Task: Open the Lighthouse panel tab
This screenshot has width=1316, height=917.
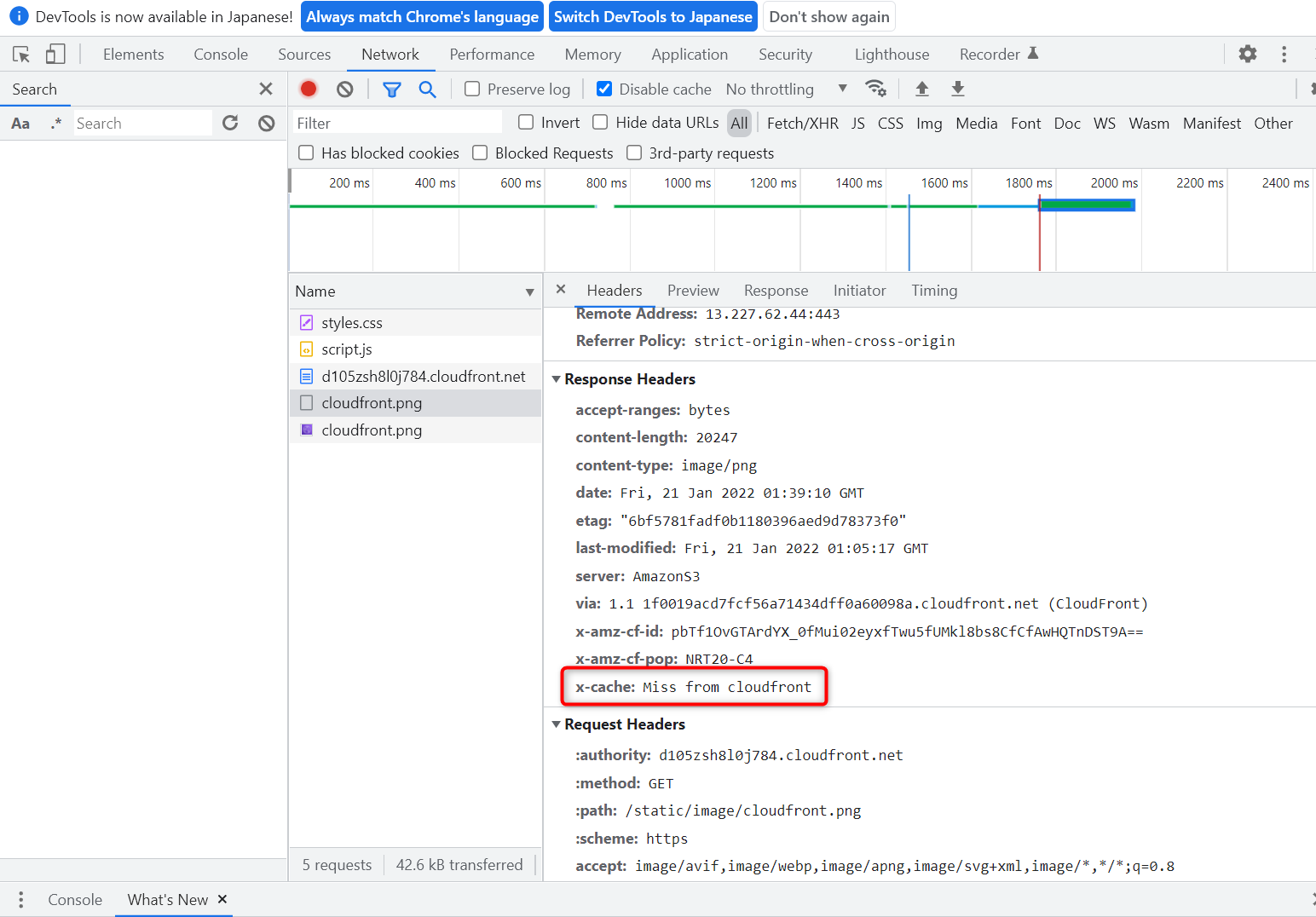Action: tap(892, 55)
